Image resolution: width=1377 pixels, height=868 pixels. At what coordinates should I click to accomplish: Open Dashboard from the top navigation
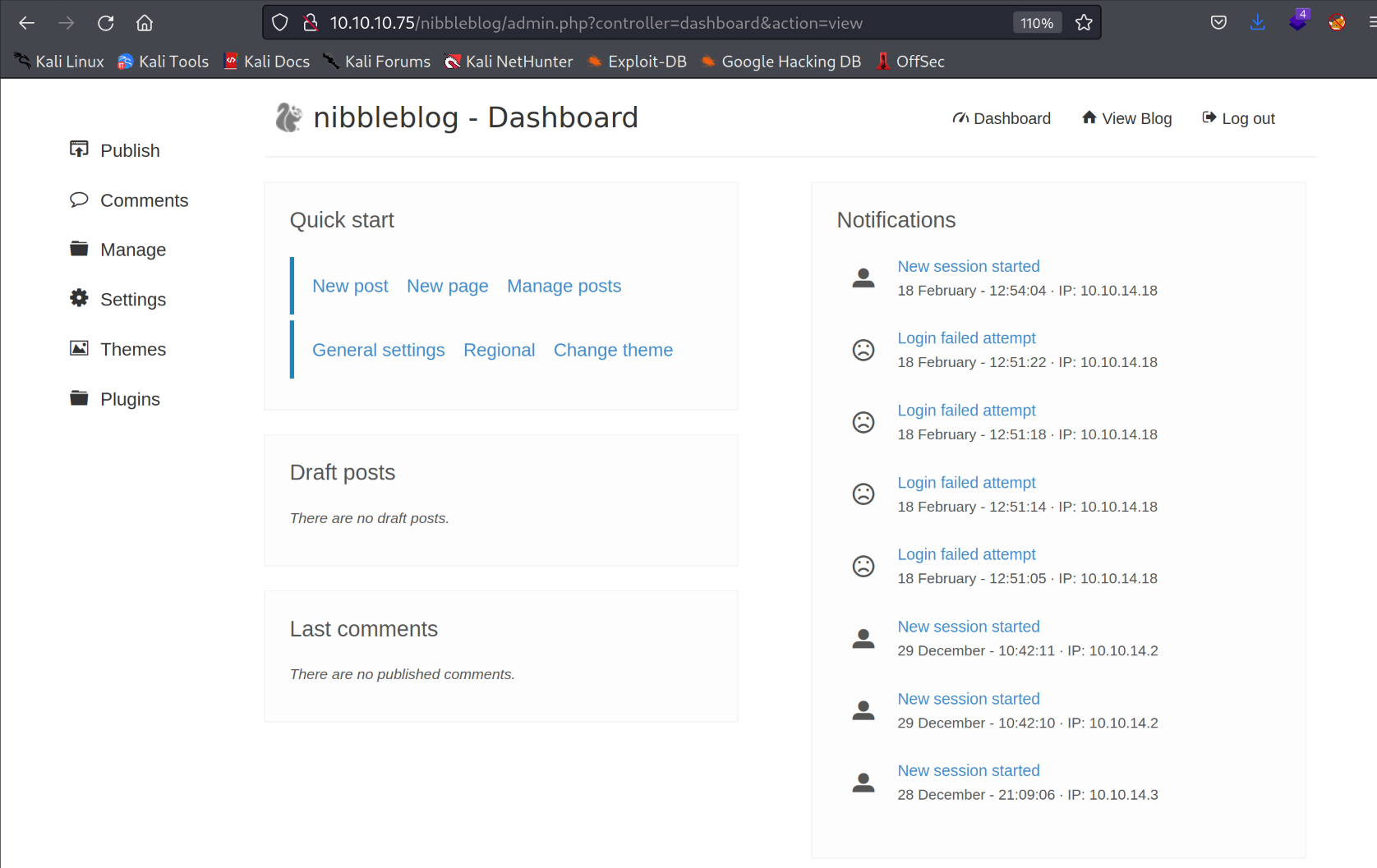pos(1002,118)
